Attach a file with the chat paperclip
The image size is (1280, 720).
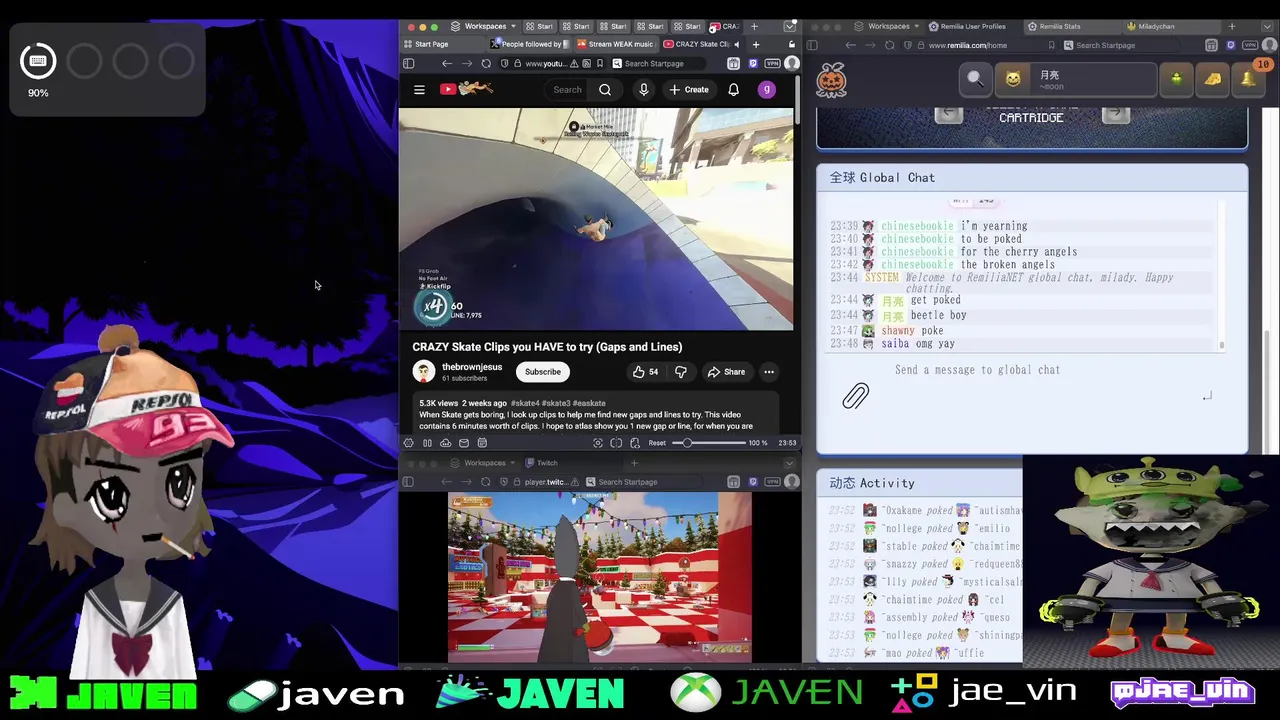pyautogui.click(x=855, y=396)
